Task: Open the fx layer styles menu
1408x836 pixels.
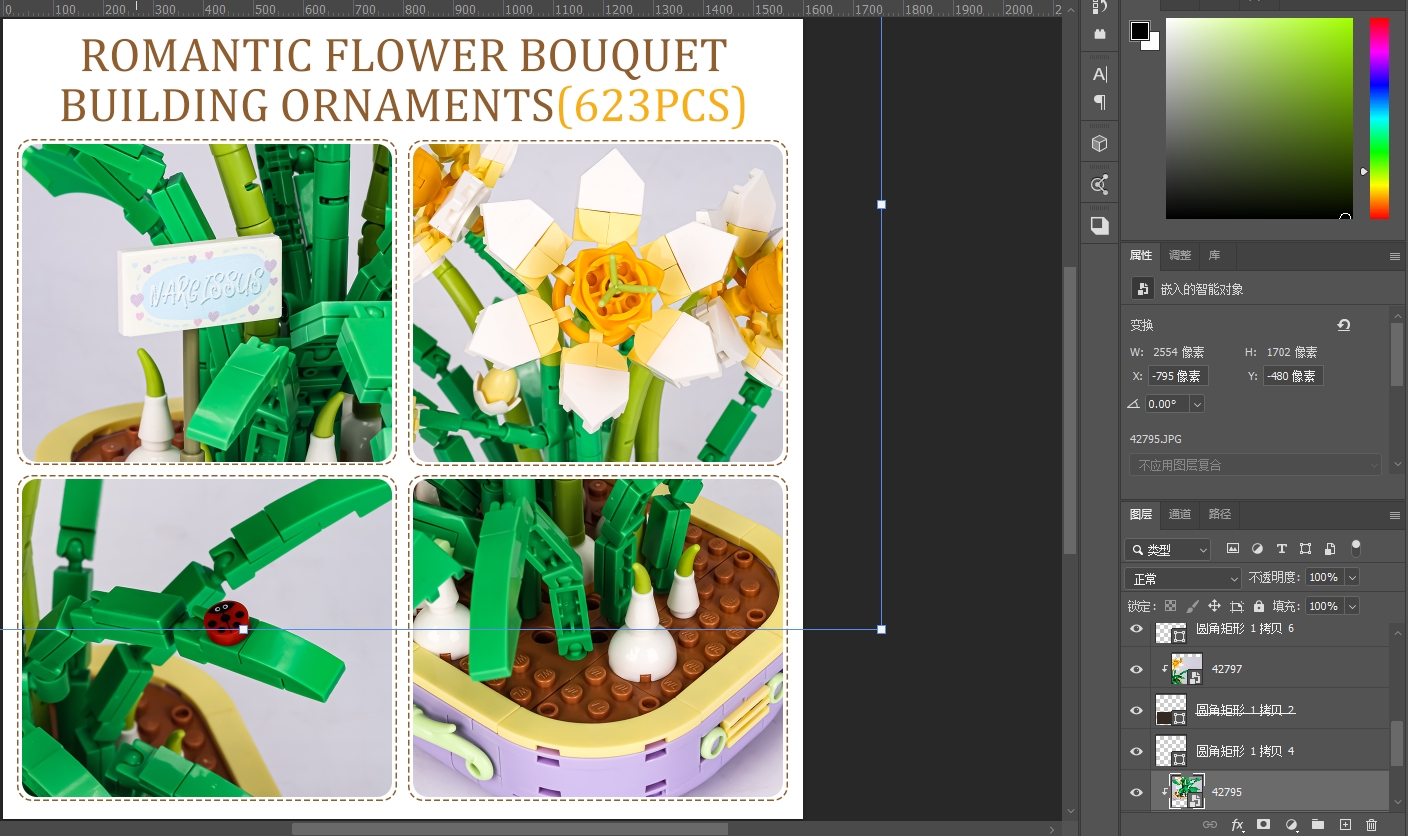Action: [1237, 825]
